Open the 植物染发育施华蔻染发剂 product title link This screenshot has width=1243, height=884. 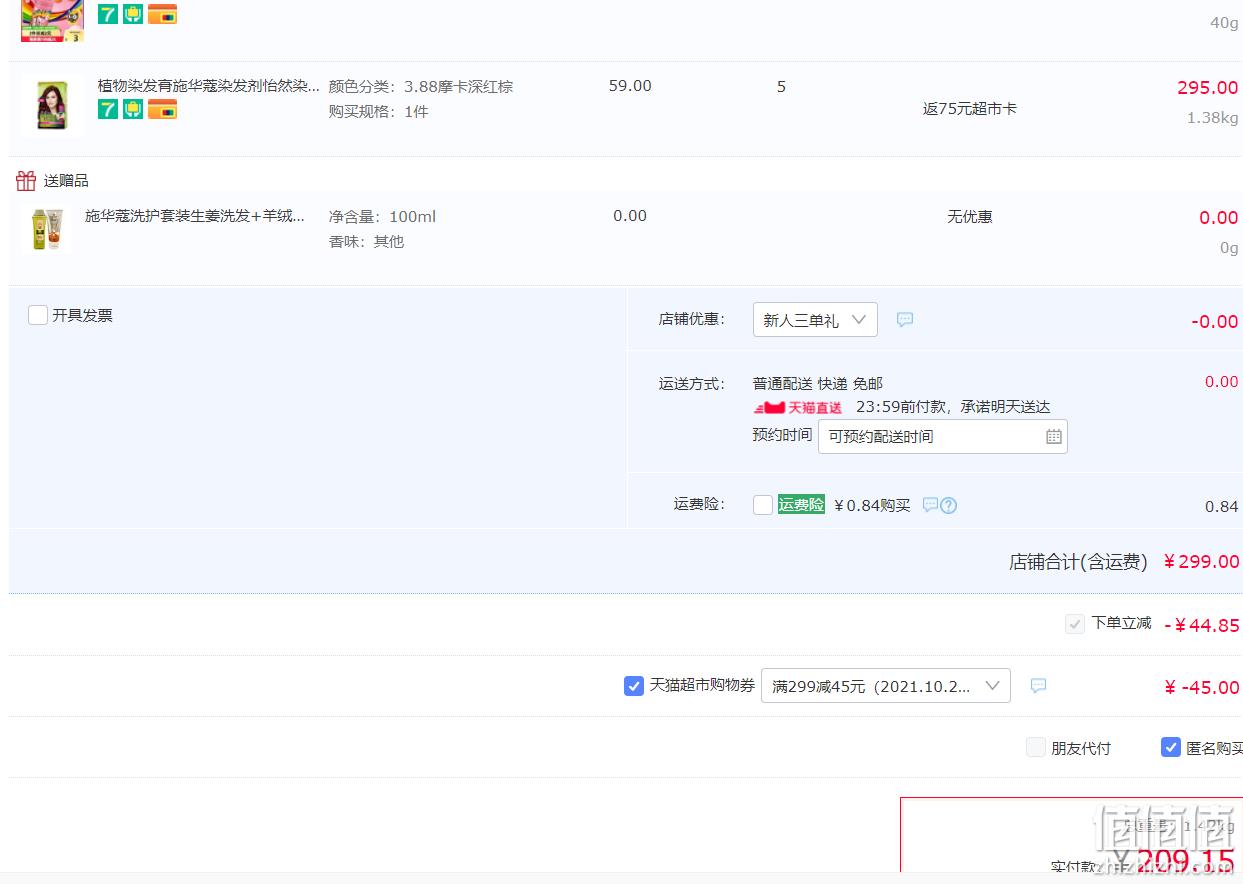209,86
